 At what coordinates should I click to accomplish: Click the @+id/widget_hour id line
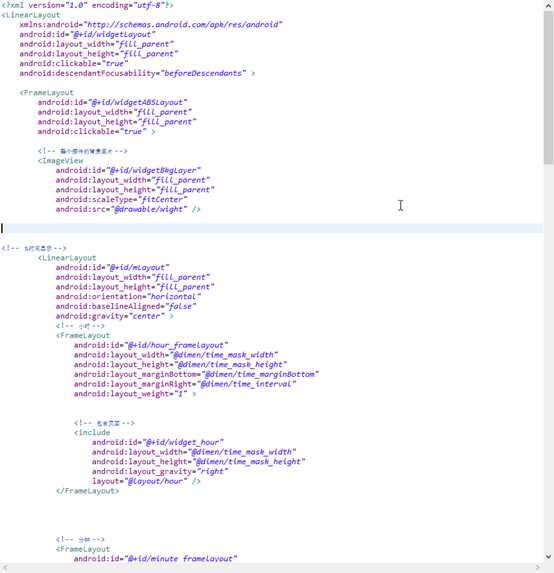[158, 442]
